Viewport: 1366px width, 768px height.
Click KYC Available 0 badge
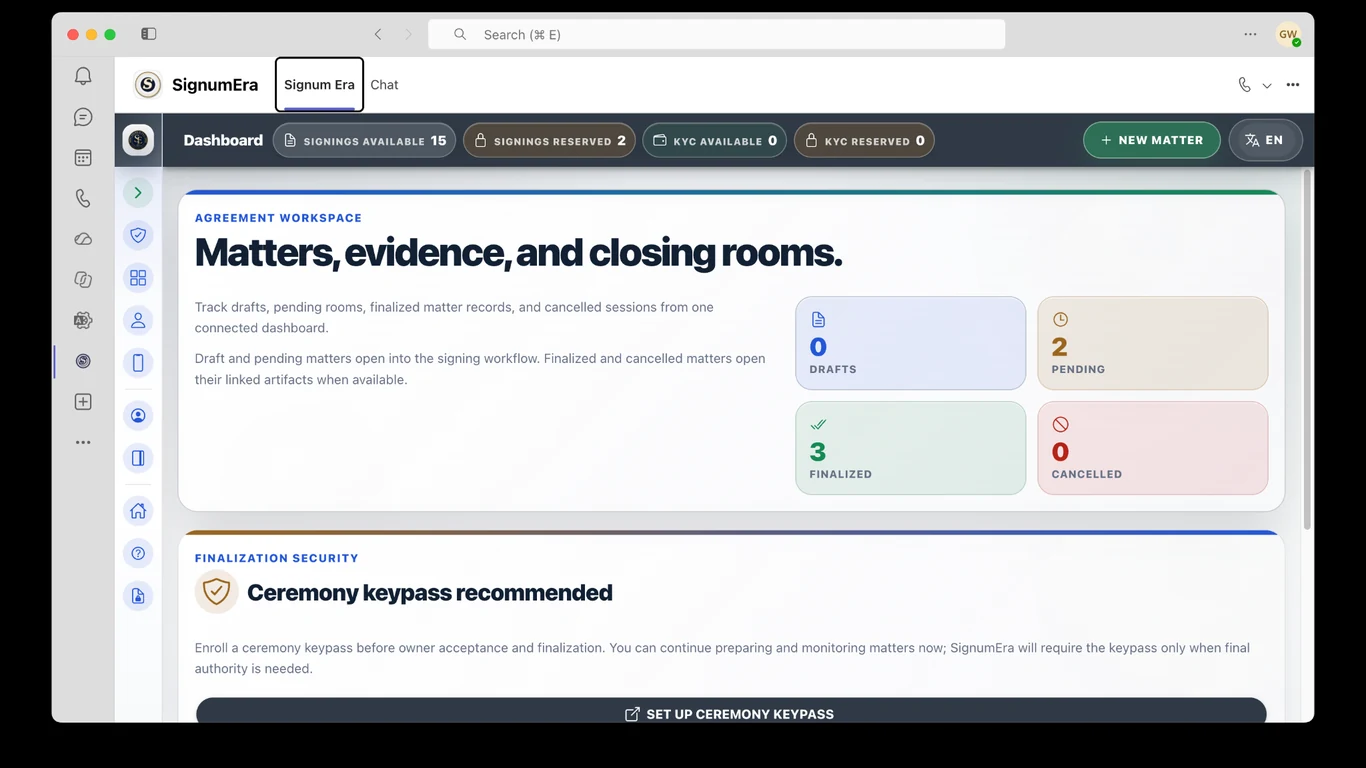click(714, 140)
